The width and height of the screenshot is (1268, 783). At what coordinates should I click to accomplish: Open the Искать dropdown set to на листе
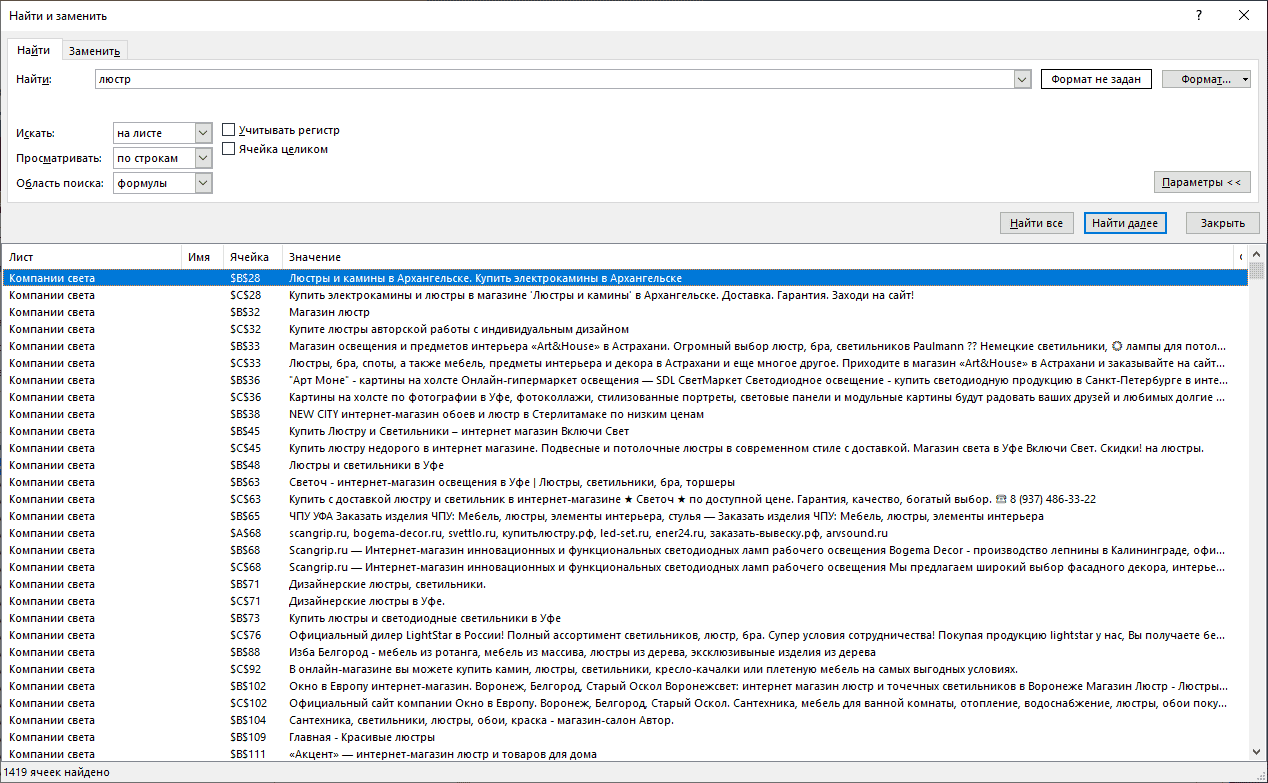pyautogui.click(x=162, y=132)
